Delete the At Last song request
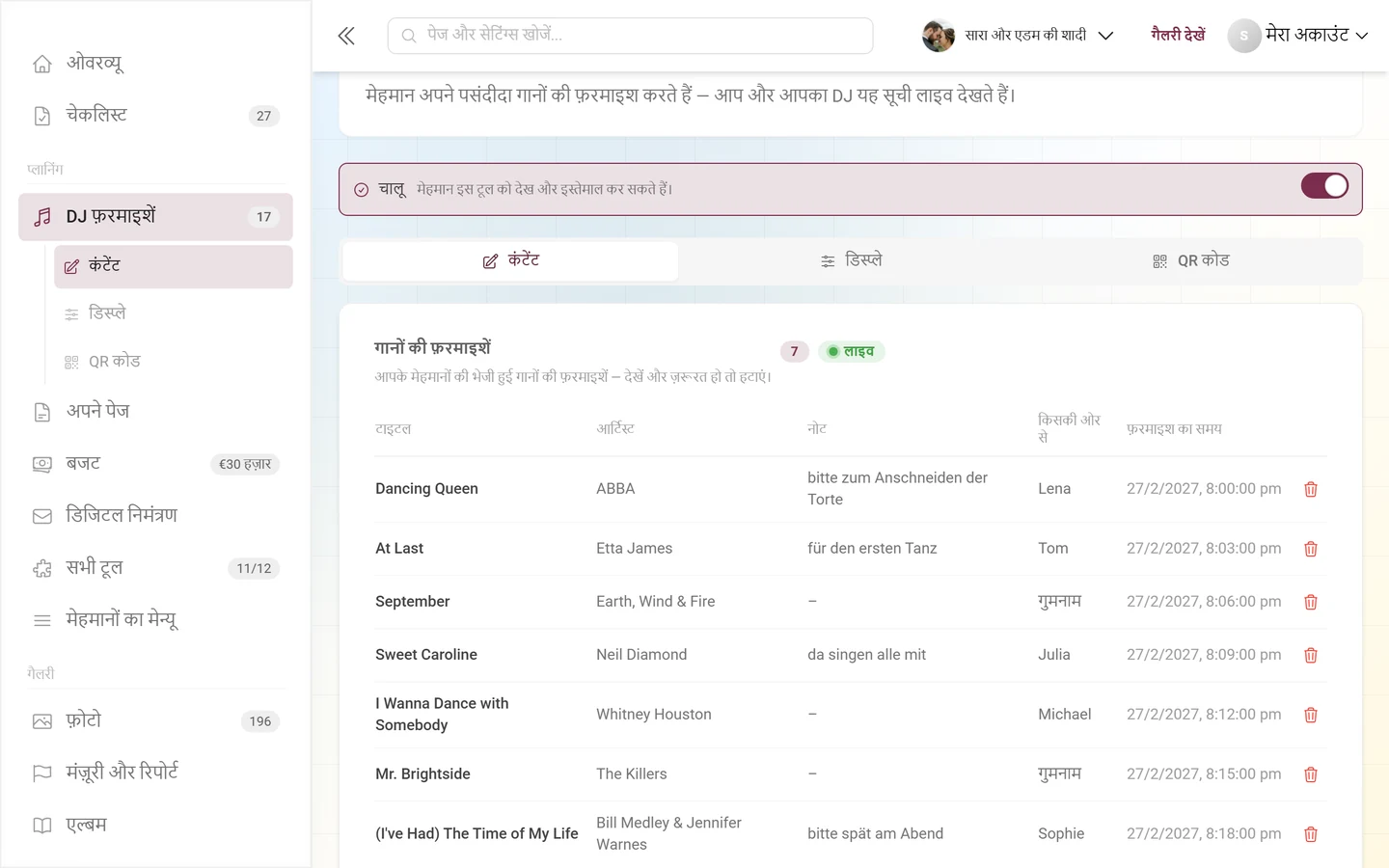Image resolution: width=1389 pixels, height=868 pixels. tap(1311, 549)
